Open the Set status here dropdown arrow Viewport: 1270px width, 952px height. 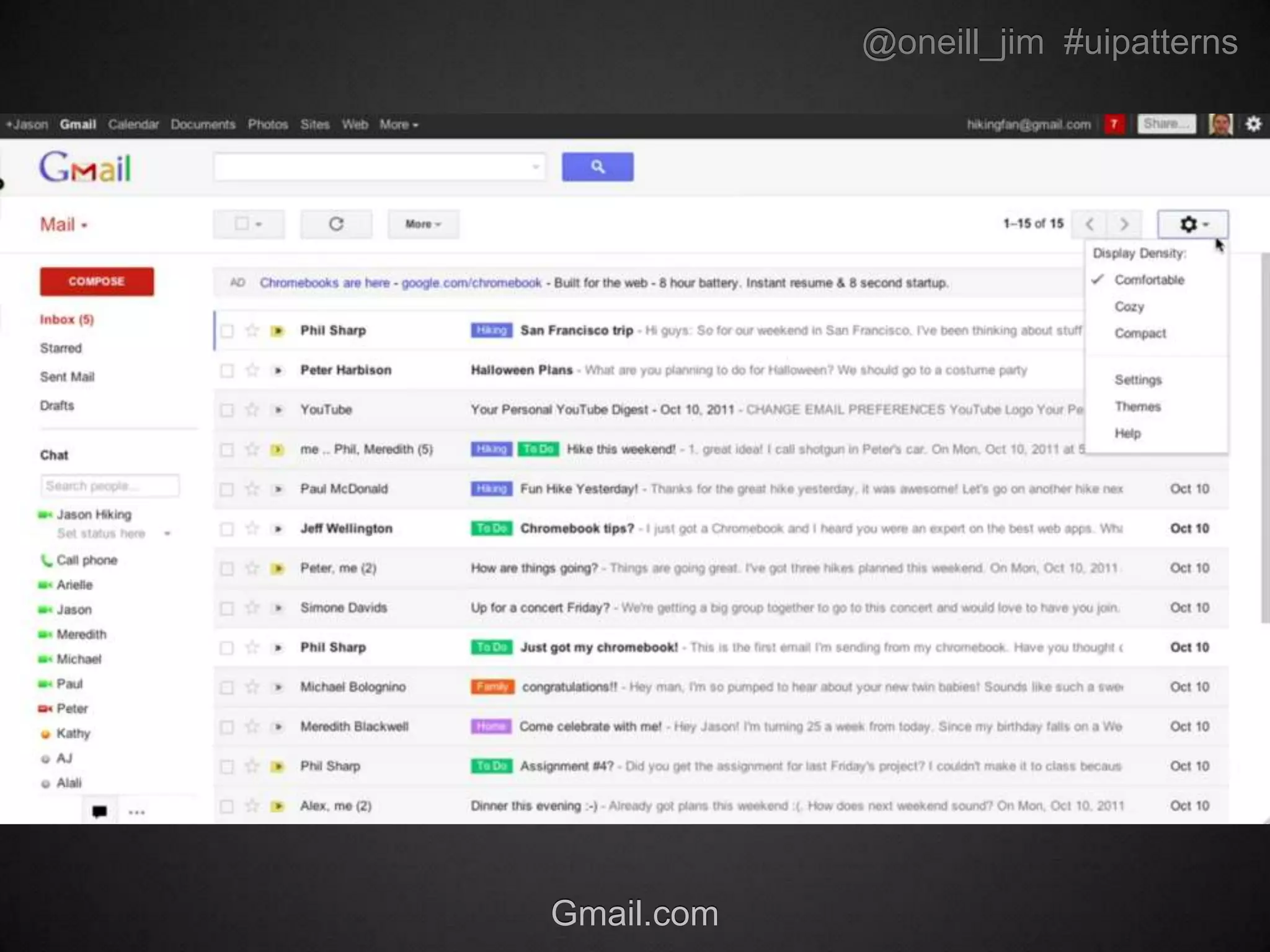click(167, 534)
